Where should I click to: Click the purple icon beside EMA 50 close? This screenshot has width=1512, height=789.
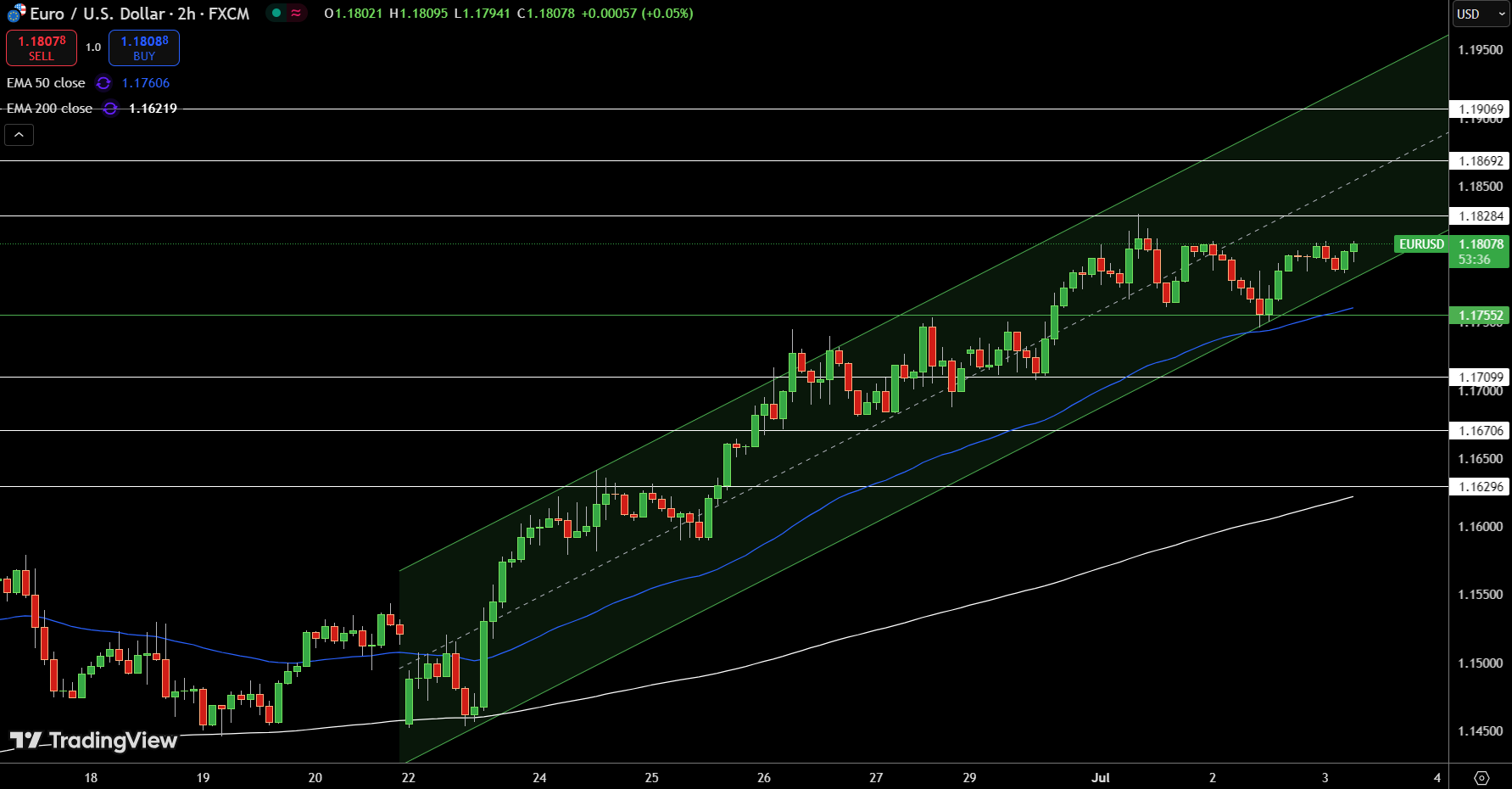(103, 83)
